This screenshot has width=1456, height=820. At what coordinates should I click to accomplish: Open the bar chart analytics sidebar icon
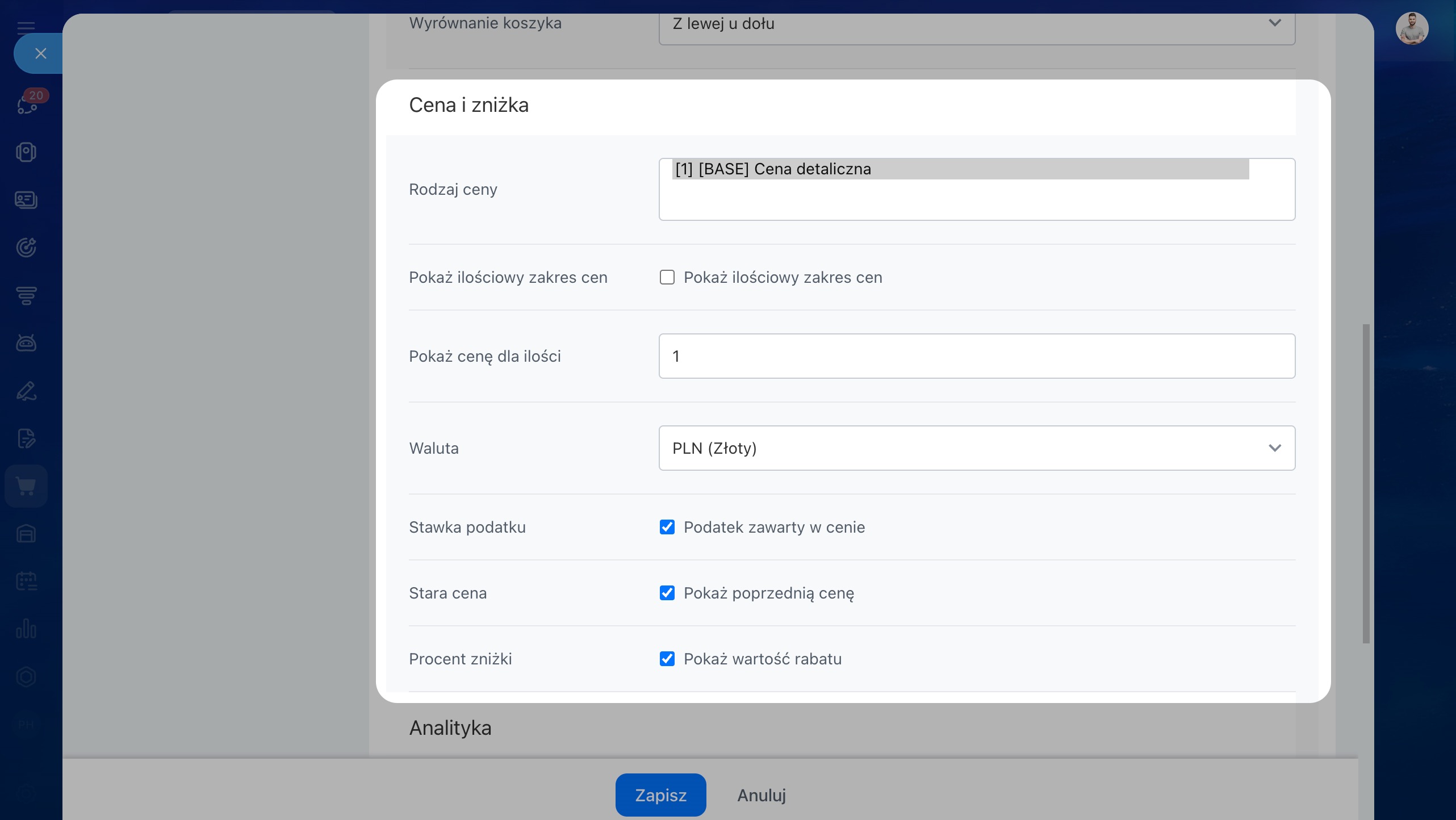(x=26, y=629)
